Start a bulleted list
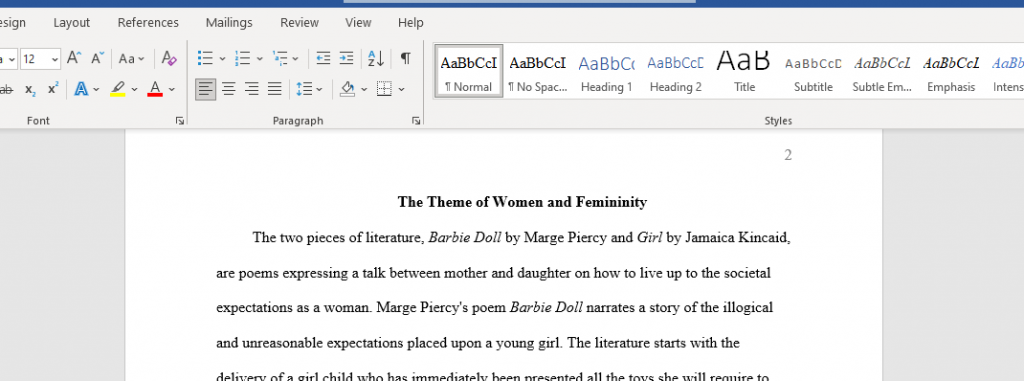The width and height of the screenshot is (1024, 381). (205, 59)
